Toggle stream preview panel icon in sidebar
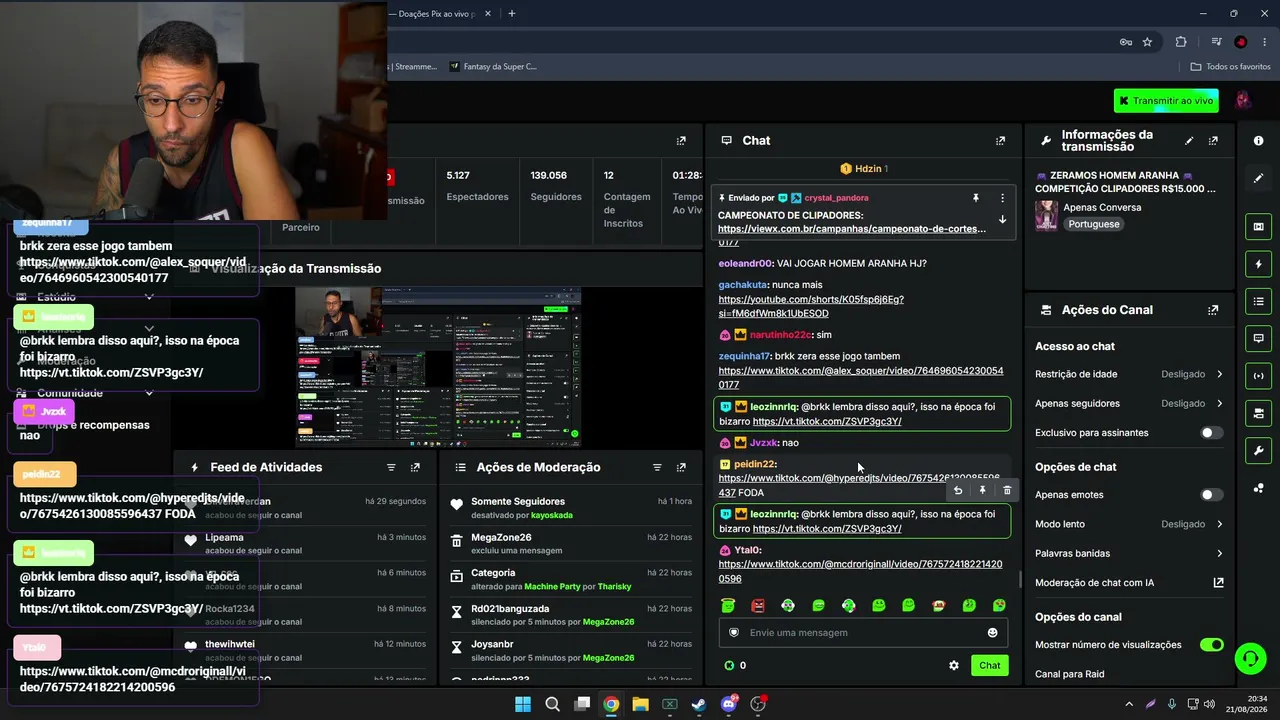The width and height of the screenshot is (1280, 720). pyautogui.click(x=1258, y=227)
